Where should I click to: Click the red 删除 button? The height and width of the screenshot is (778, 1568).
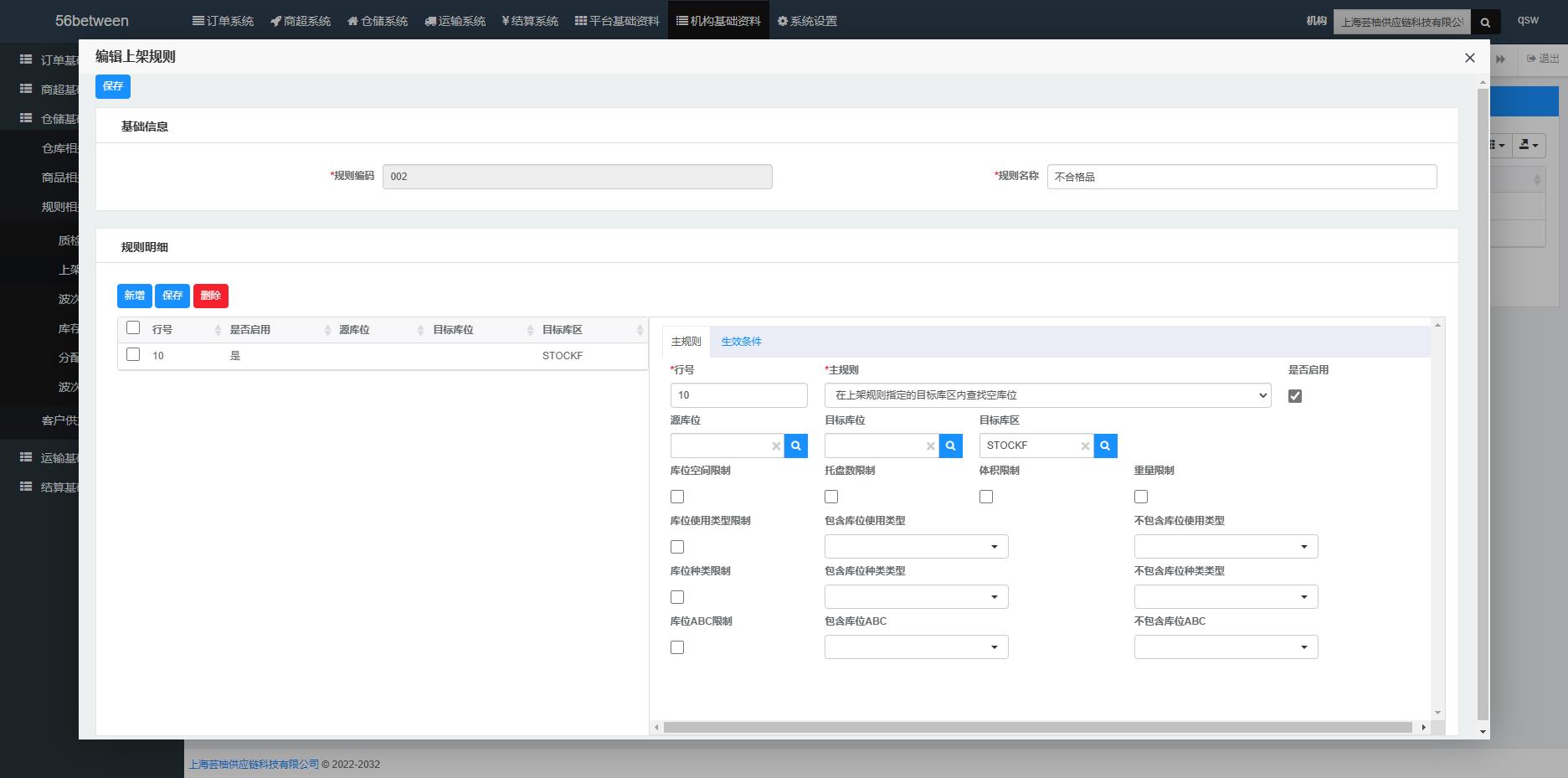point(211,296)
